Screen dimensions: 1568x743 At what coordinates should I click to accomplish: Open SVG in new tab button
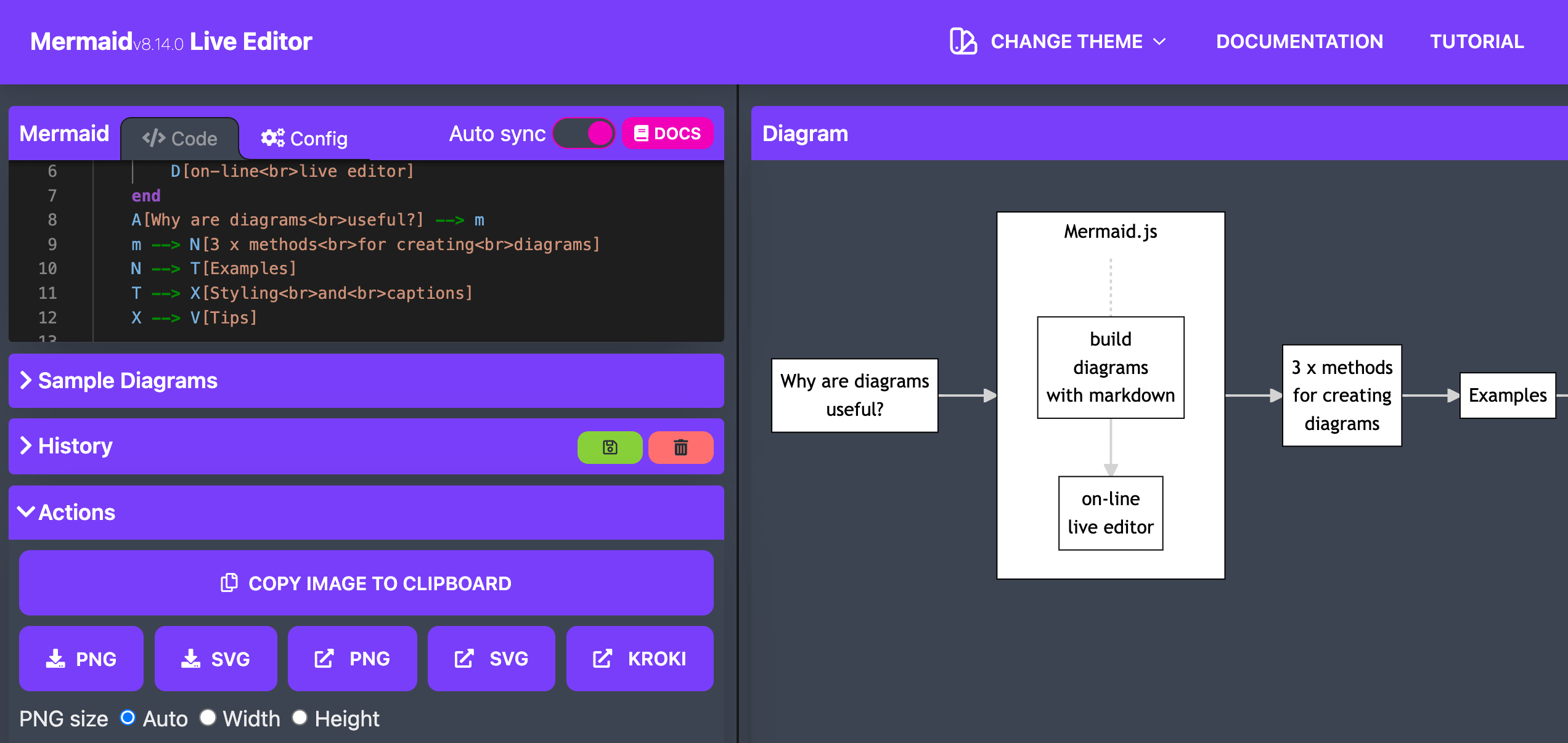click(491, 659)
